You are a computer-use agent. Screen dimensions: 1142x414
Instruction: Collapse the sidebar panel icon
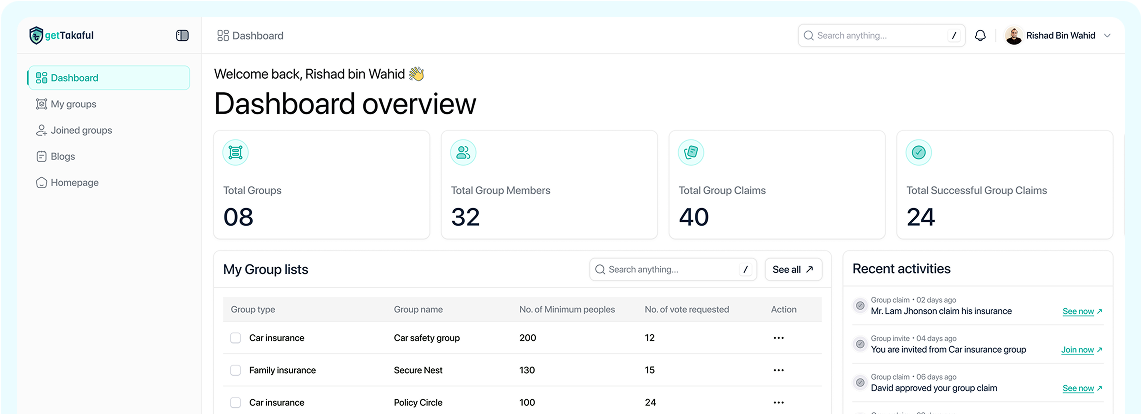tap(182, 35)
